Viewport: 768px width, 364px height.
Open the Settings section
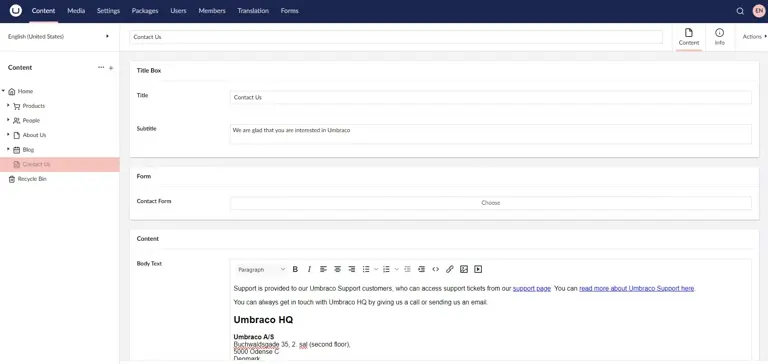tap(108, 11)
